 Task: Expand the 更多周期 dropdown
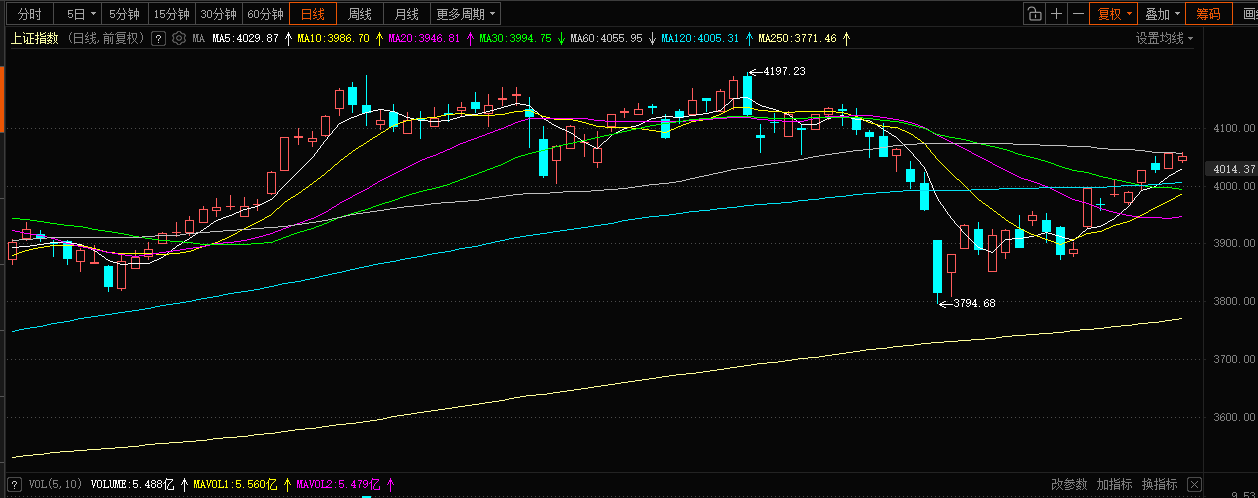pos(466,14)
